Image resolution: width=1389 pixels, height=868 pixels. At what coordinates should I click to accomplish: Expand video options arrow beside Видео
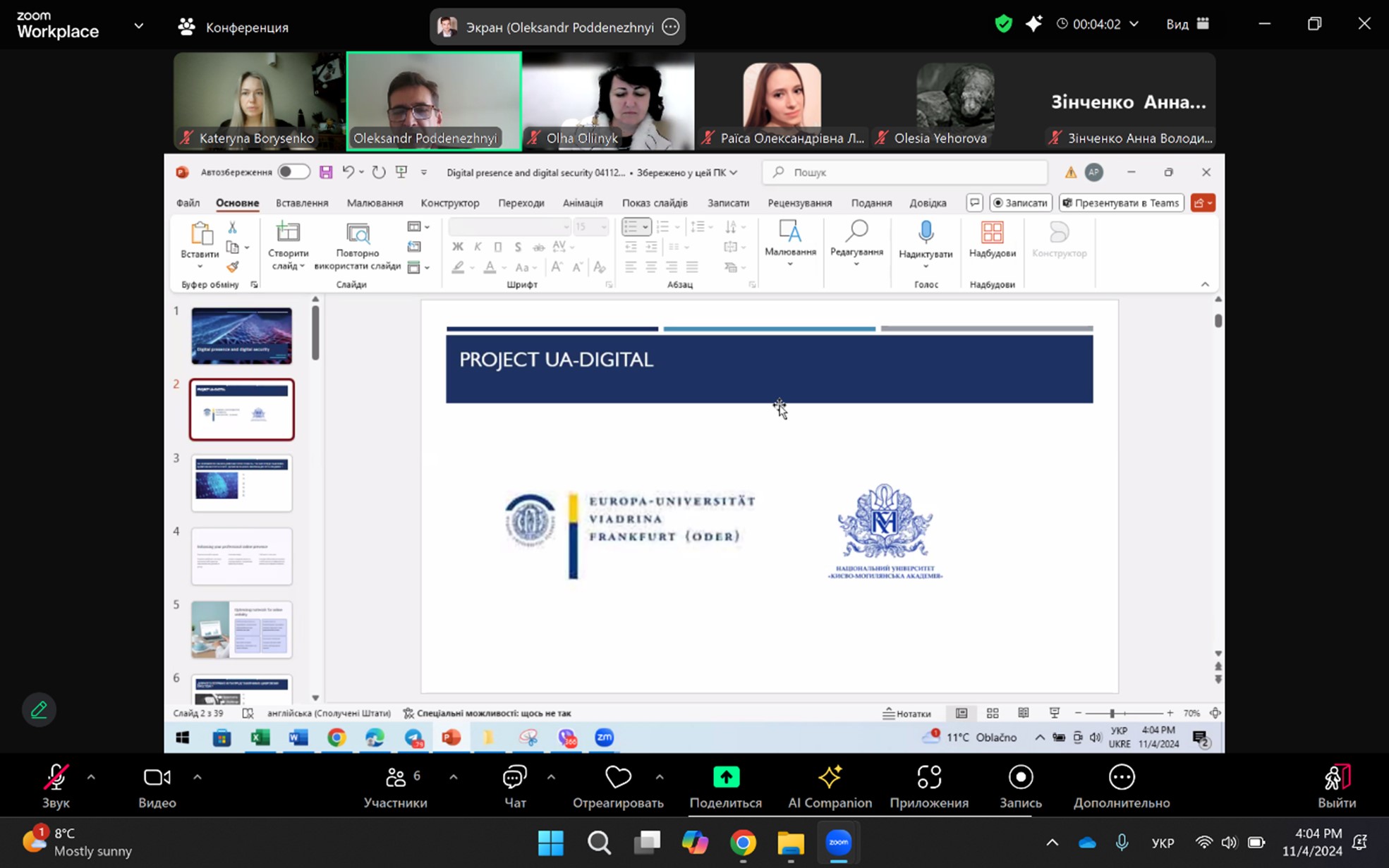point(198,777)
